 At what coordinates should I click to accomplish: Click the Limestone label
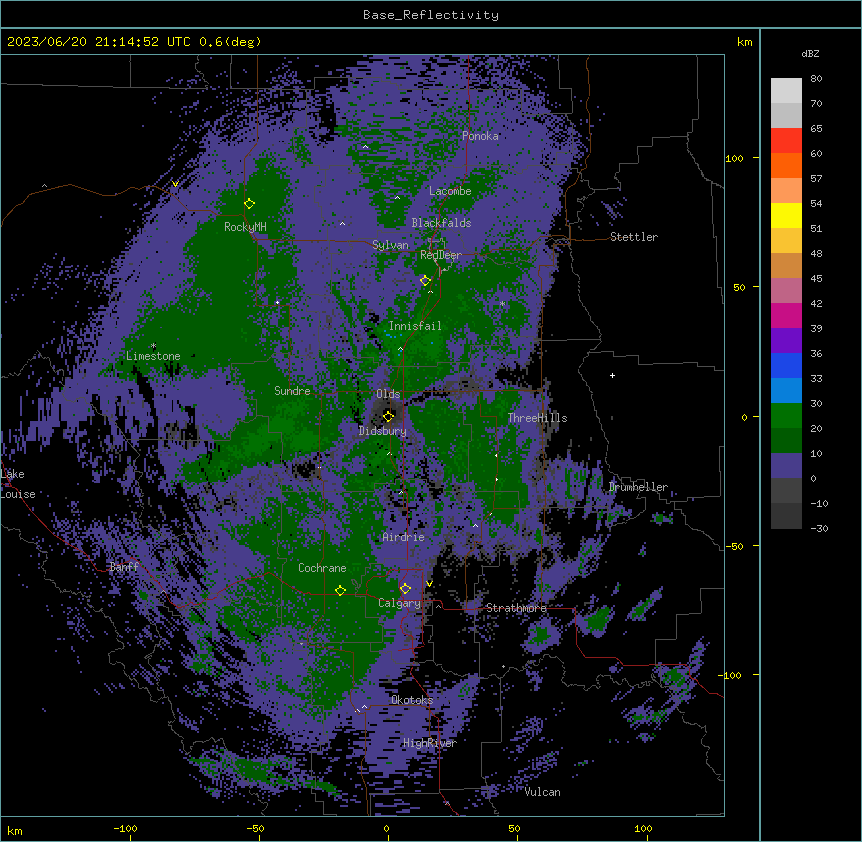153,356
